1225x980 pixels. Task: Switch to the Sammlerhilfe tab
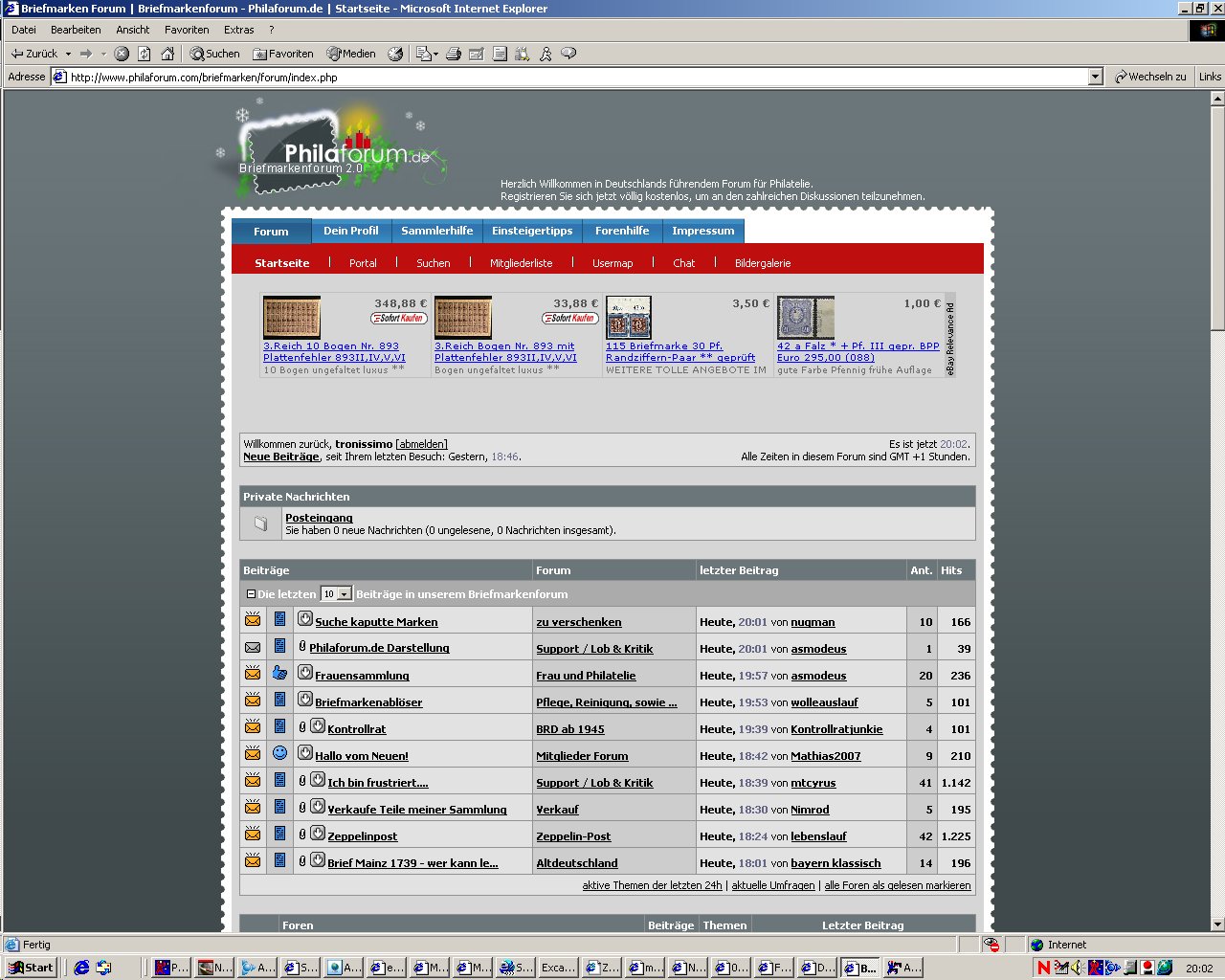436,231
